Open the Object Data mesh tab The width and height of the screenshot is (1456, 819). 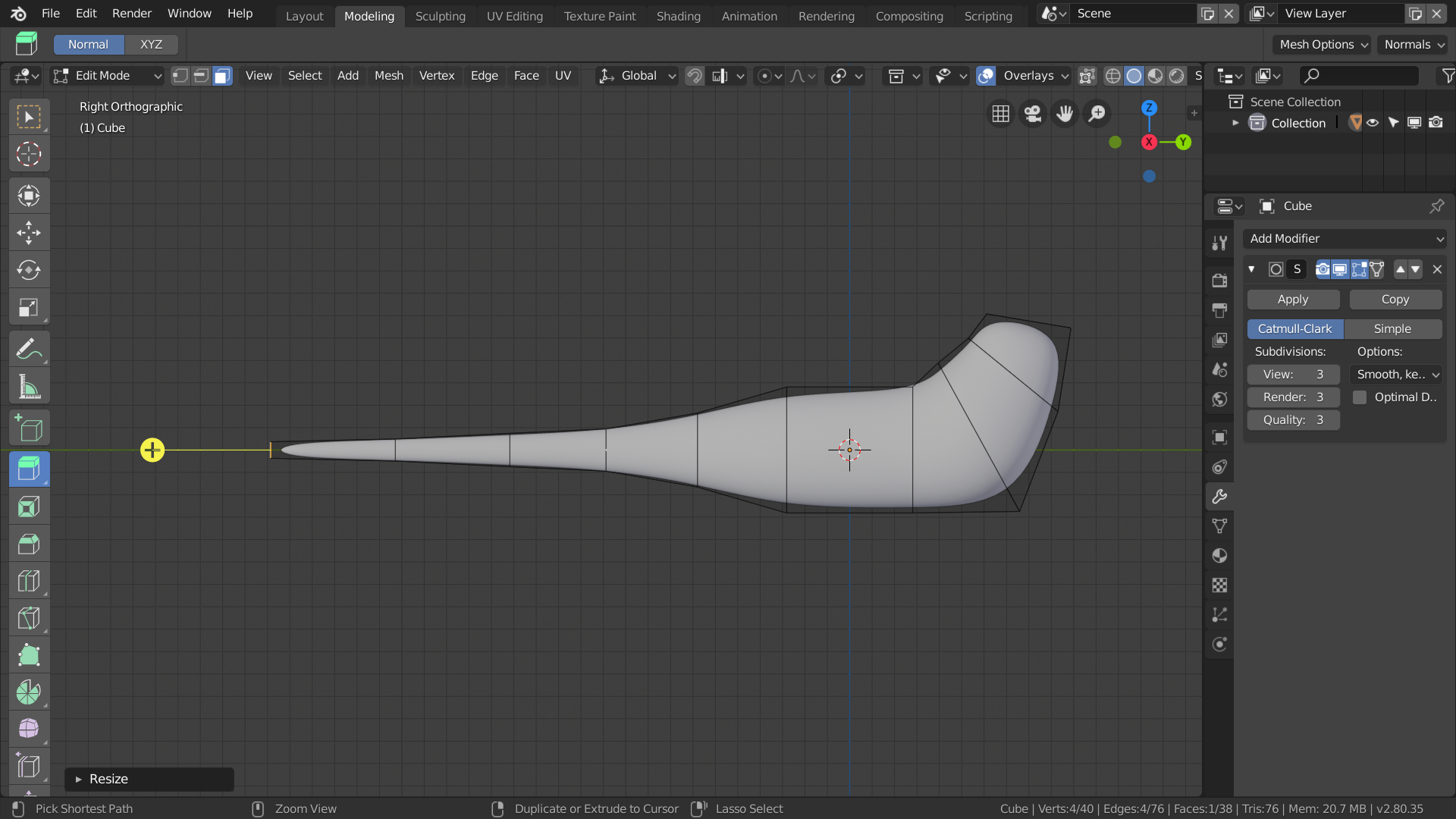(x=1219, y=526)
